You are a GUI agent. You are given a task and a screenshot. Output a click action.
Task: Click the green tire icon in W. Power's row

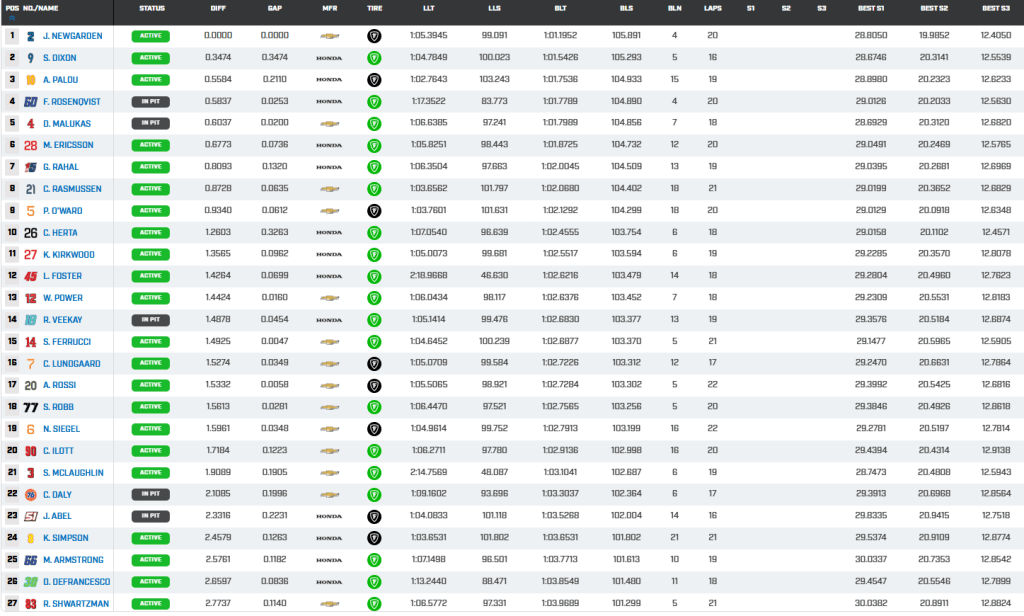click(x=374, y=298)
